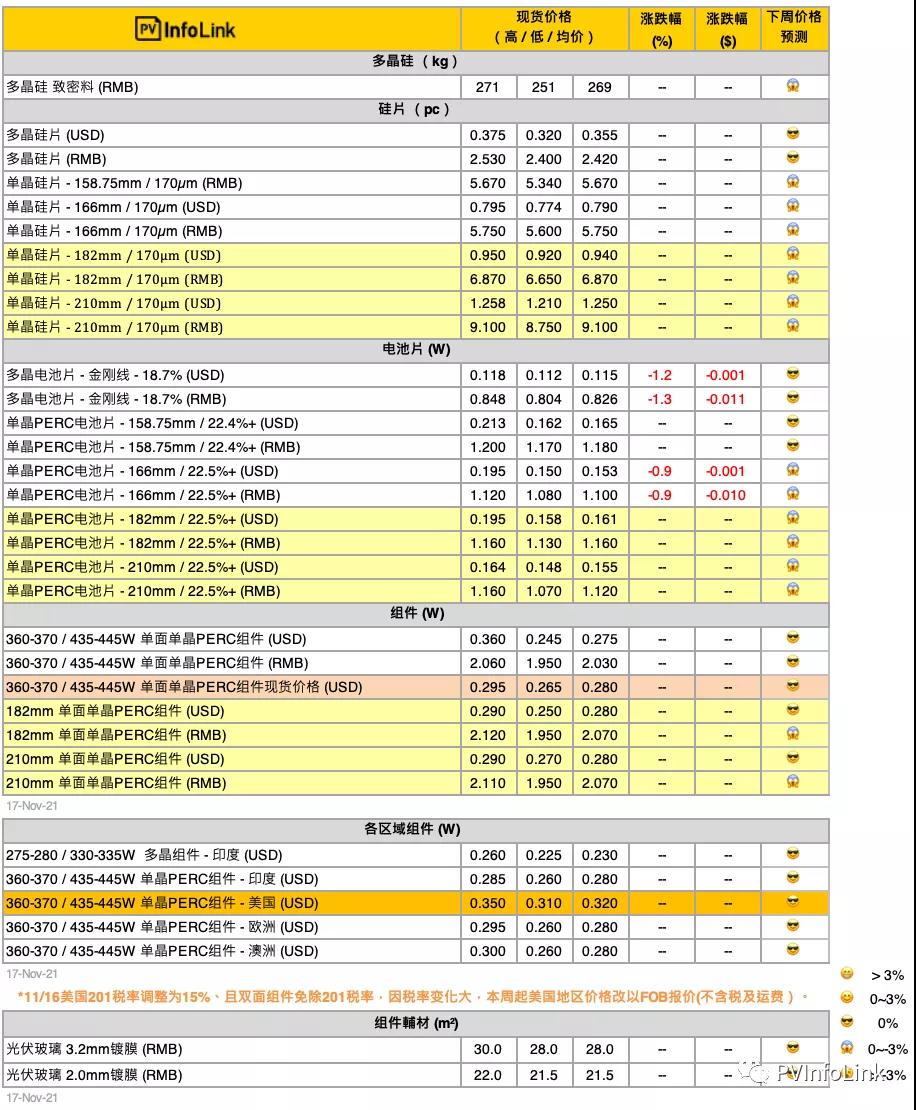
Task: Click the red -1.2 percentage change cell
Action: [660, 375]
